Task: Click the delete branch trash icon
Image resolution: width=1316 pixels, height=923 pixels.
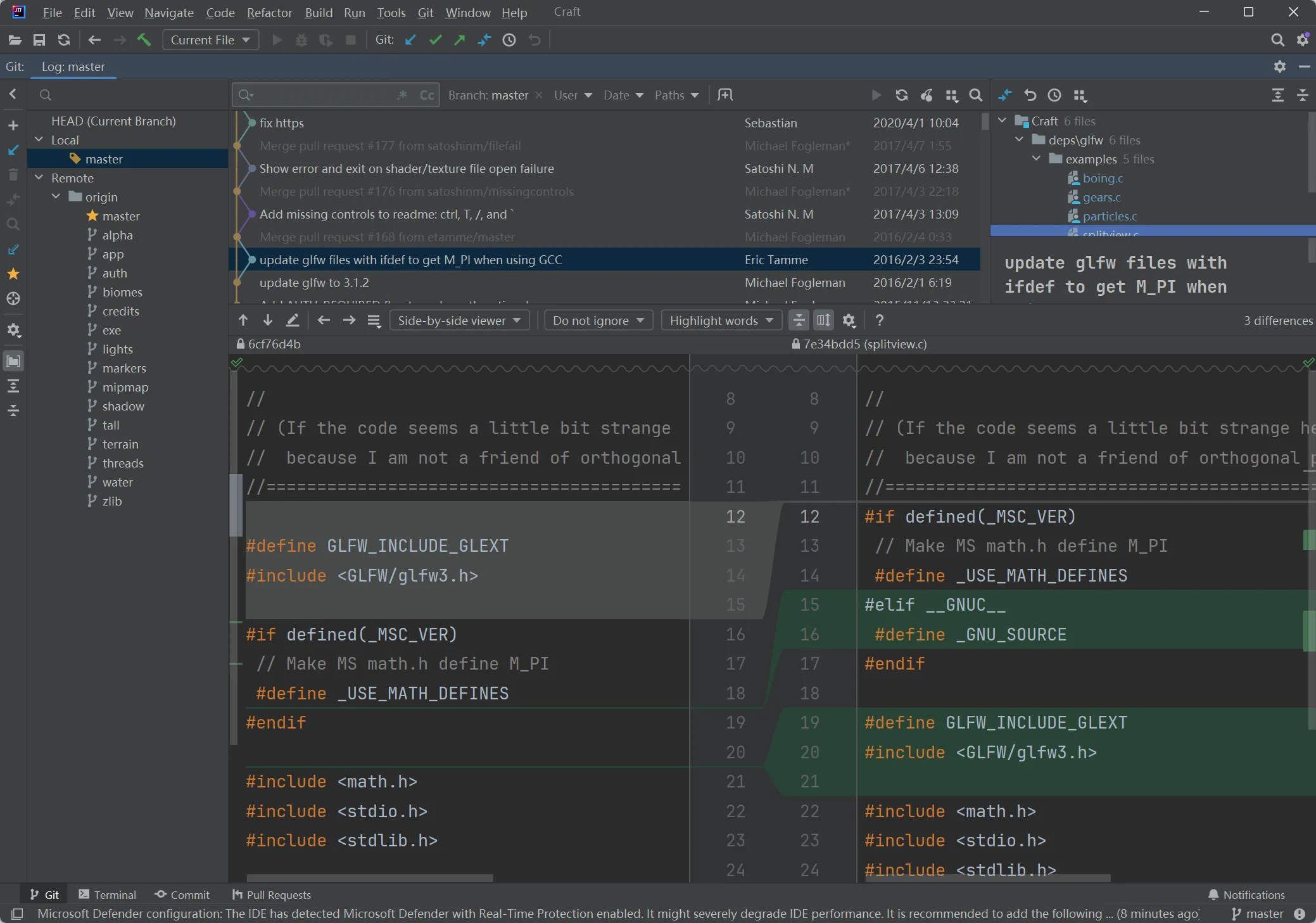Action: tap(13, 175)
